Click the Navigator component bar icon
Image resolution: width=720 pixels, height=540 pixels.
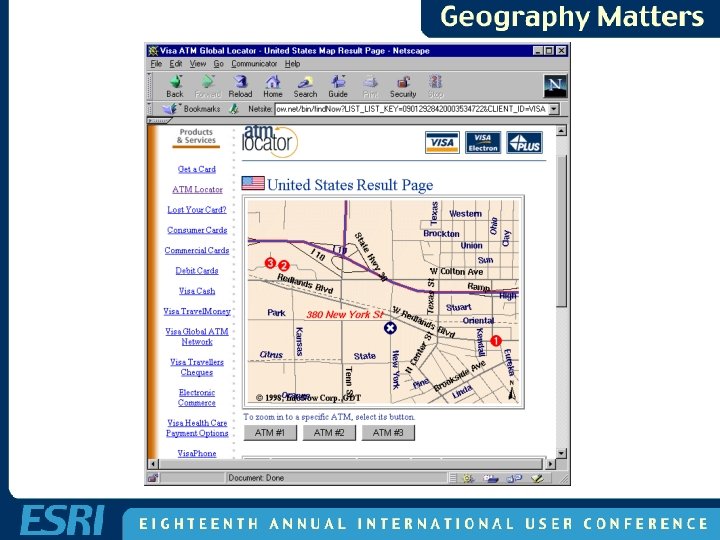(467, 478)
